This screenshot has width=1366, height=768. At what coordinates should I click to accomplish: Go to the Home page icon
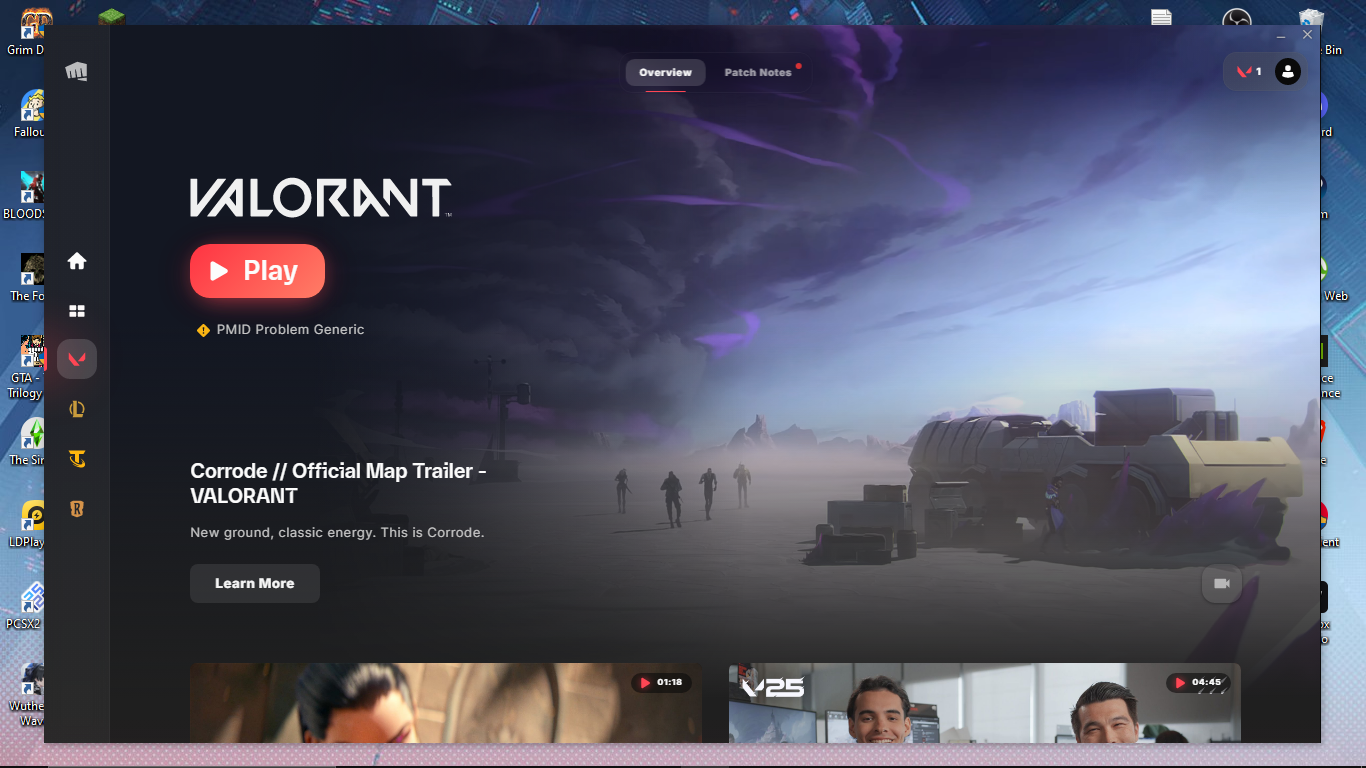tap(77, 261)
